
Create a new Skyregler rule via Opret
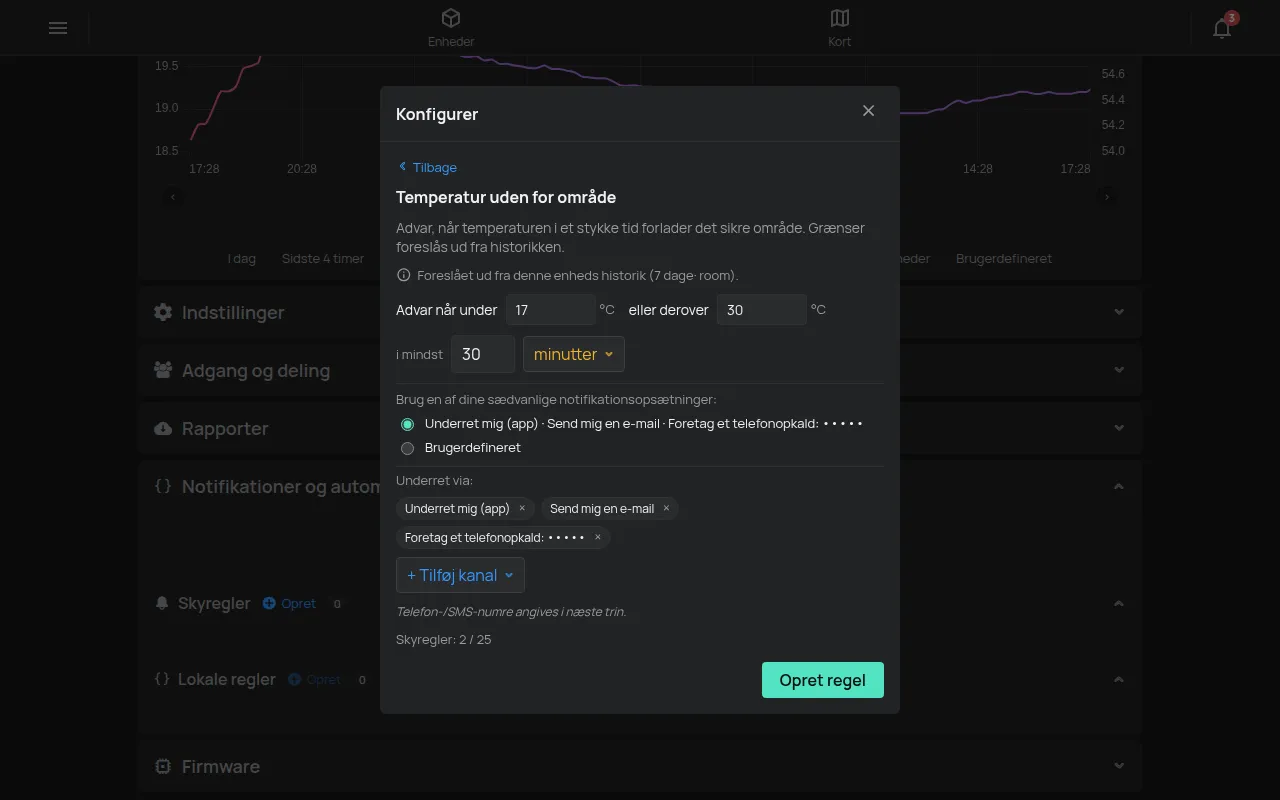point(289,603)
